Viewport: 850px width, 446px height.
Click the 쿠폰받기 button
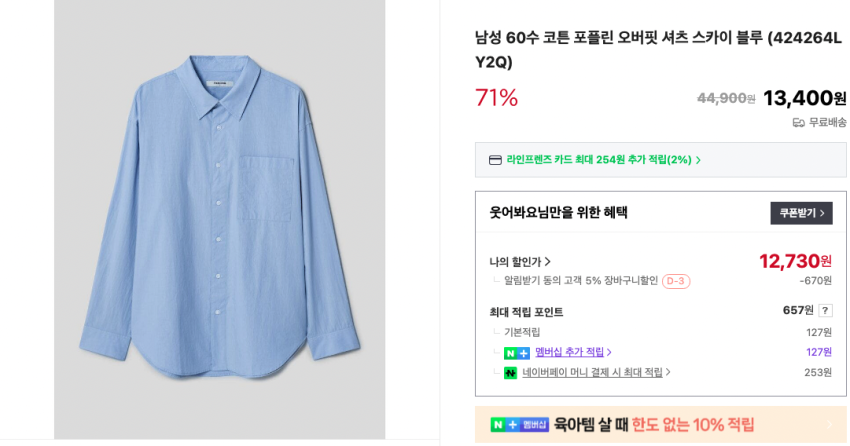(801, 213)
